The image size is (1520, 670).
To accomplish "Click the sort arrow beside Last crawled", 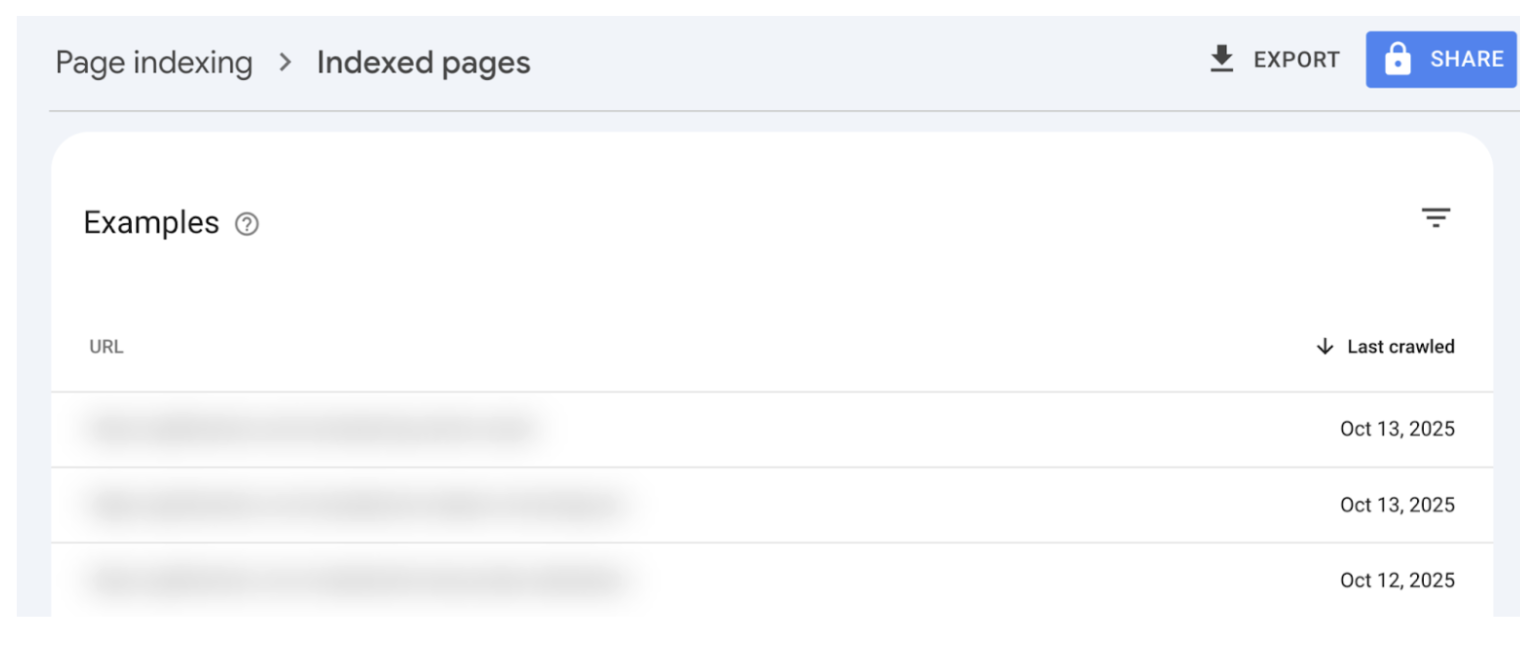I will click(1325, 346).
